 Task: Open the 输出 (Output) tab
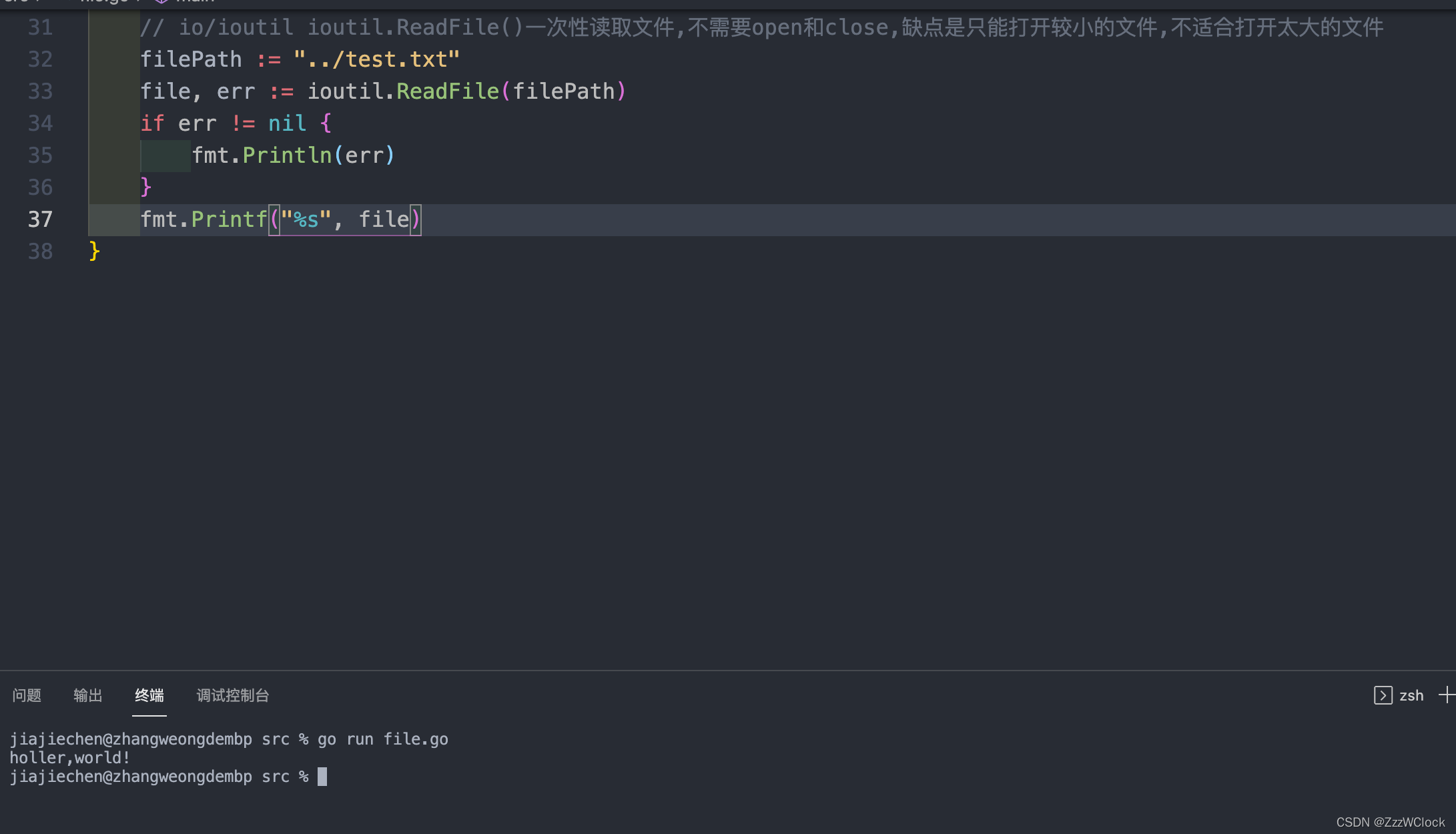coord(88,695)
